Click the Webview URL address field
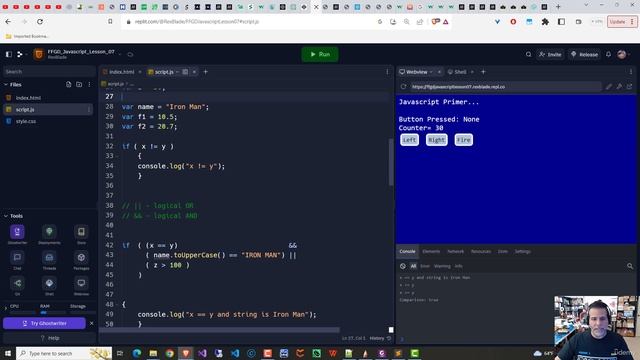Viewport: 640px width, 360px height. (x=506, y=87)
